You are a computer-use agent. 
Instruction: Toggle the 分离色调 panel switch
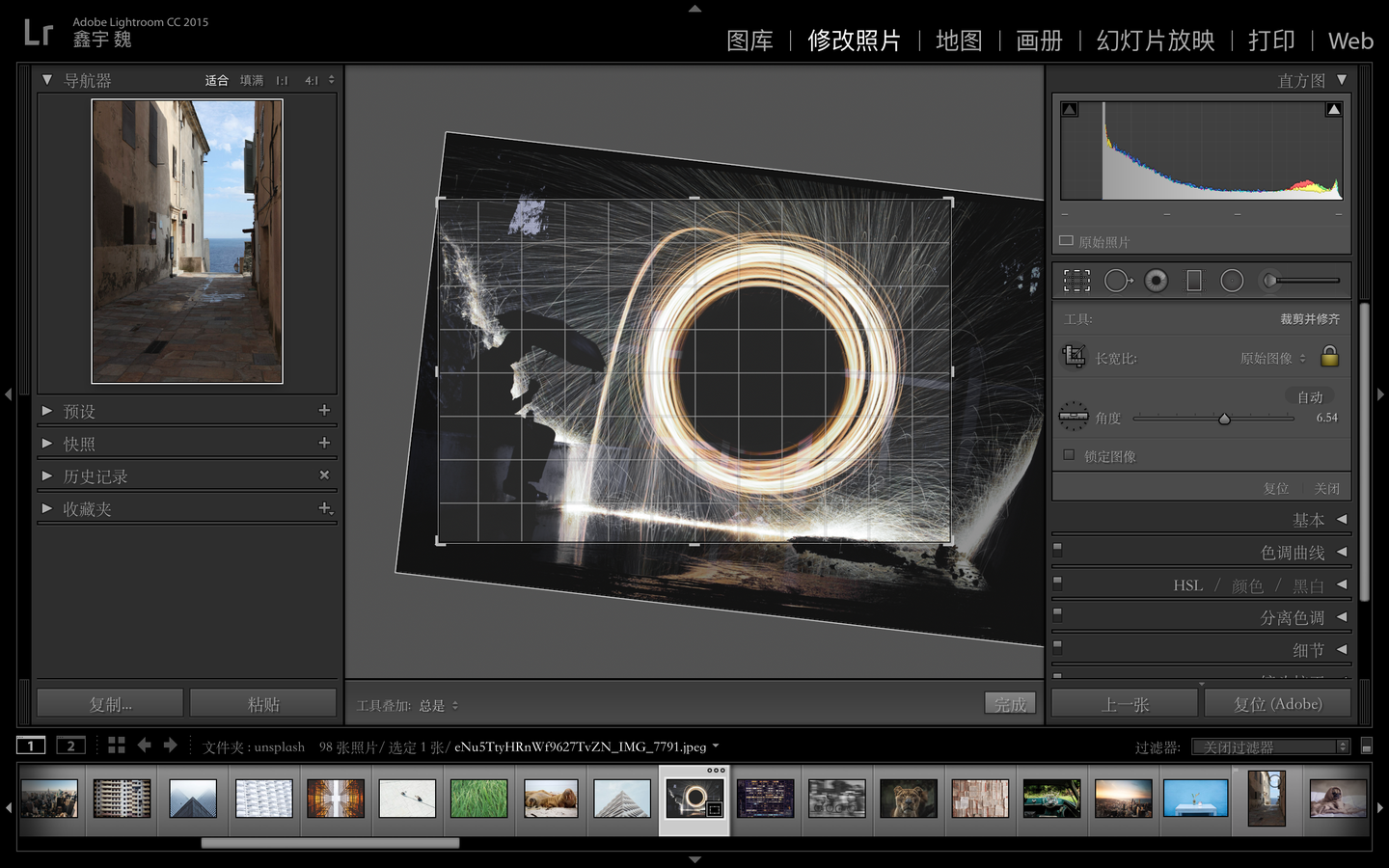coord(1057,614)
